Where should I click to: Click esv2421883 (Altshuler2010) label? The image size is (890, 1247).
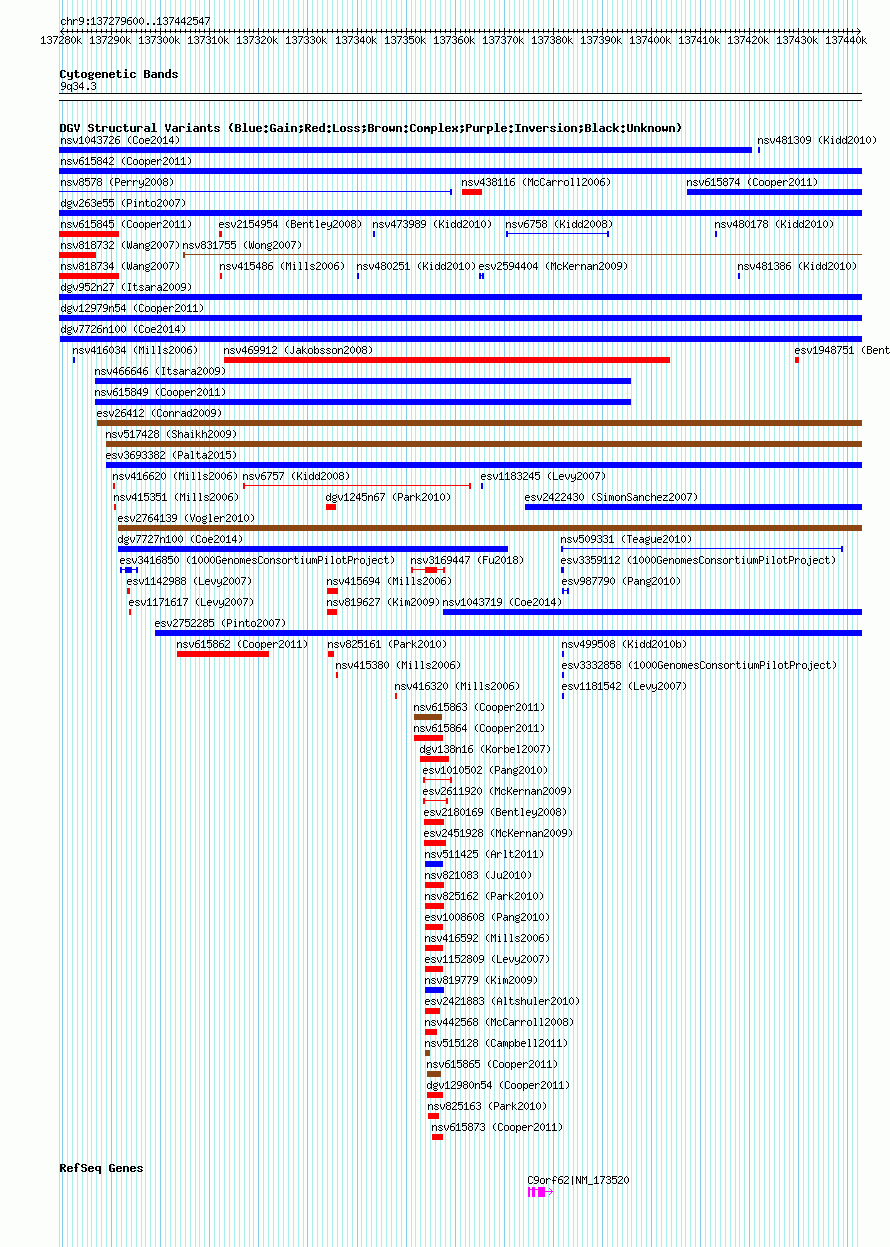point(502,1001)
